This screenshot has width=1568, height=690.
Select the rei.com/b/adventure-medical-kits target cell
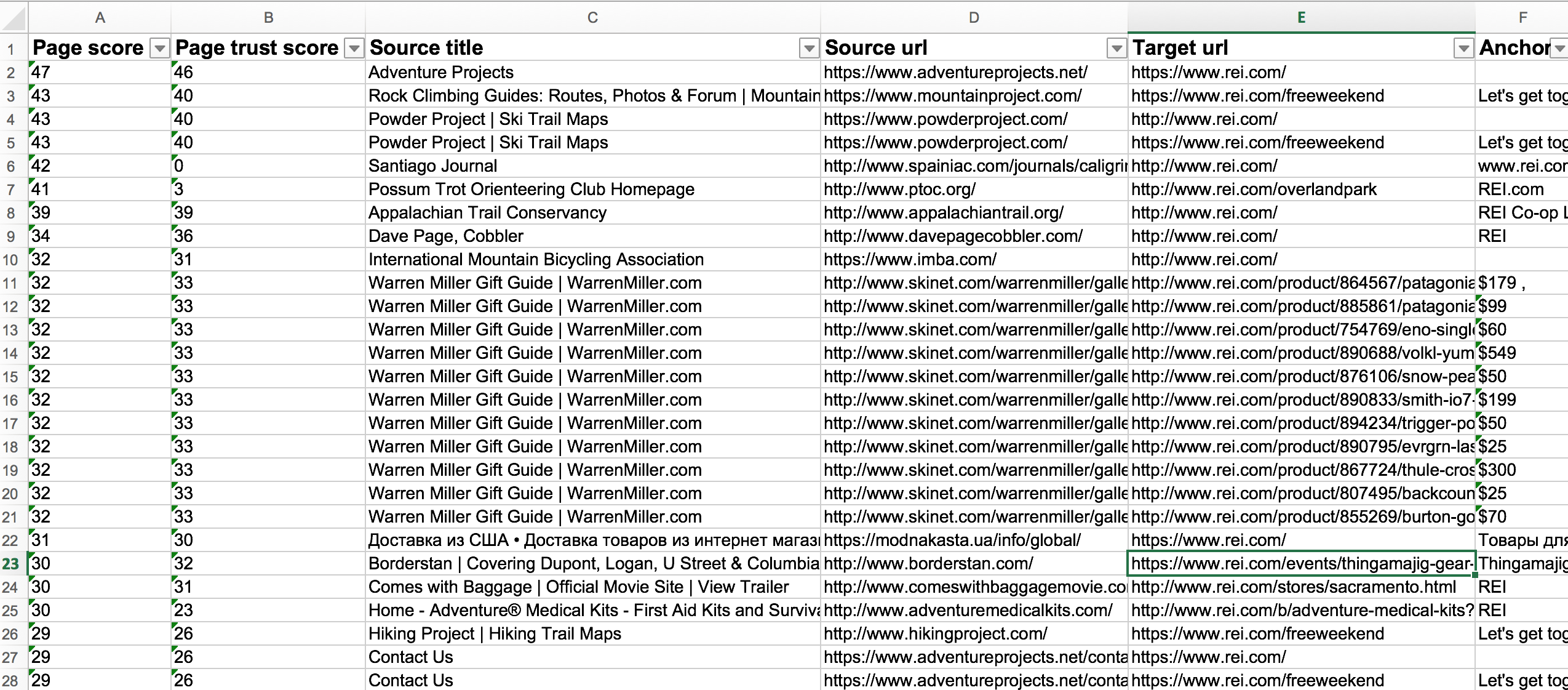click(x=1301, y=611)
